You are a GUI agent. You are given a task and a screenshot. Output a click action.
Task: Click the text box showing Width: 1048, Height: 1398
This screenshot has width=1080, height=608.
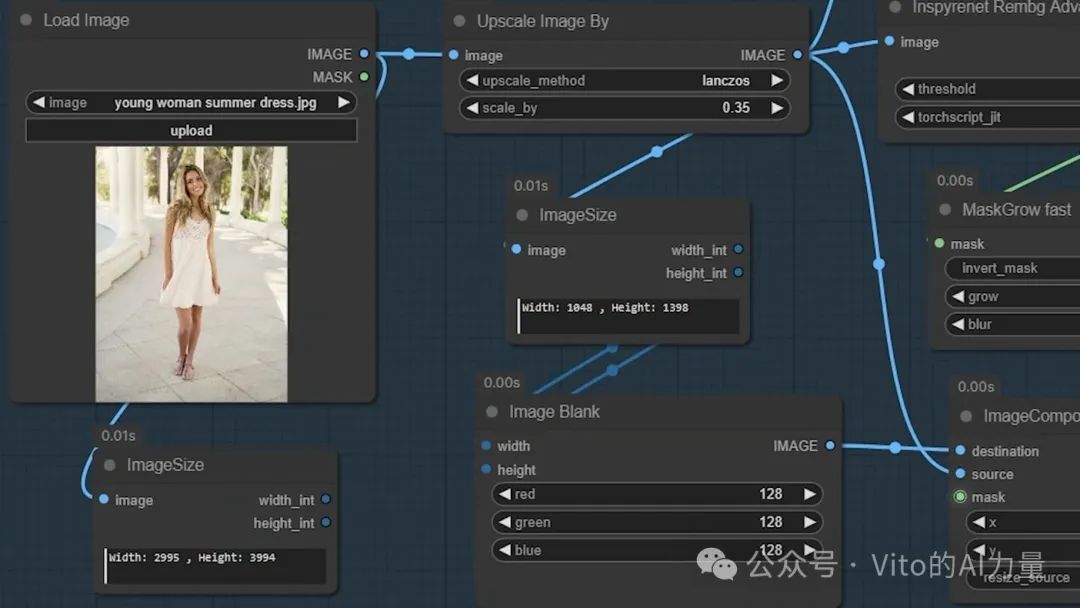pos(628,316)
